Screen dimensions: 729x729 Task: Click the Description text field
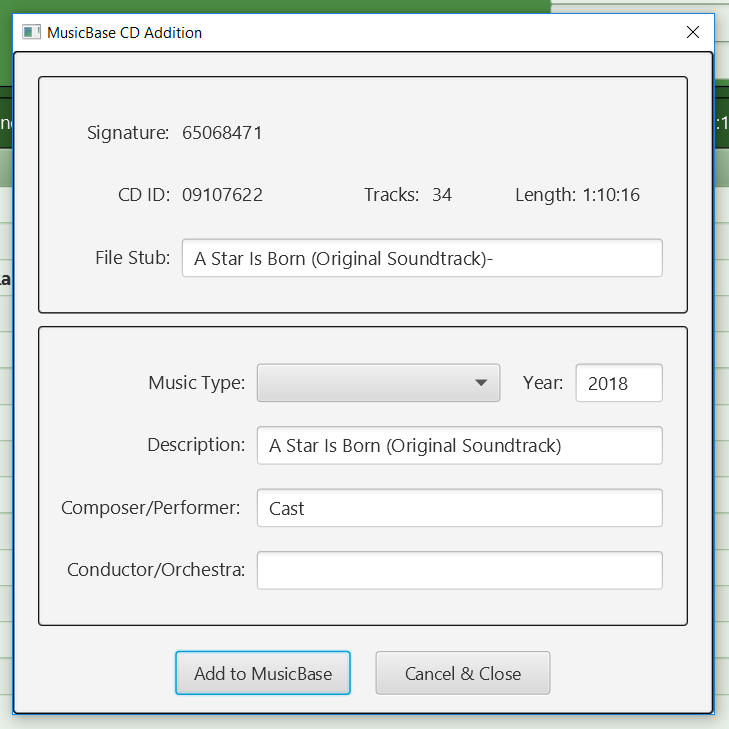tap(460, 445)
